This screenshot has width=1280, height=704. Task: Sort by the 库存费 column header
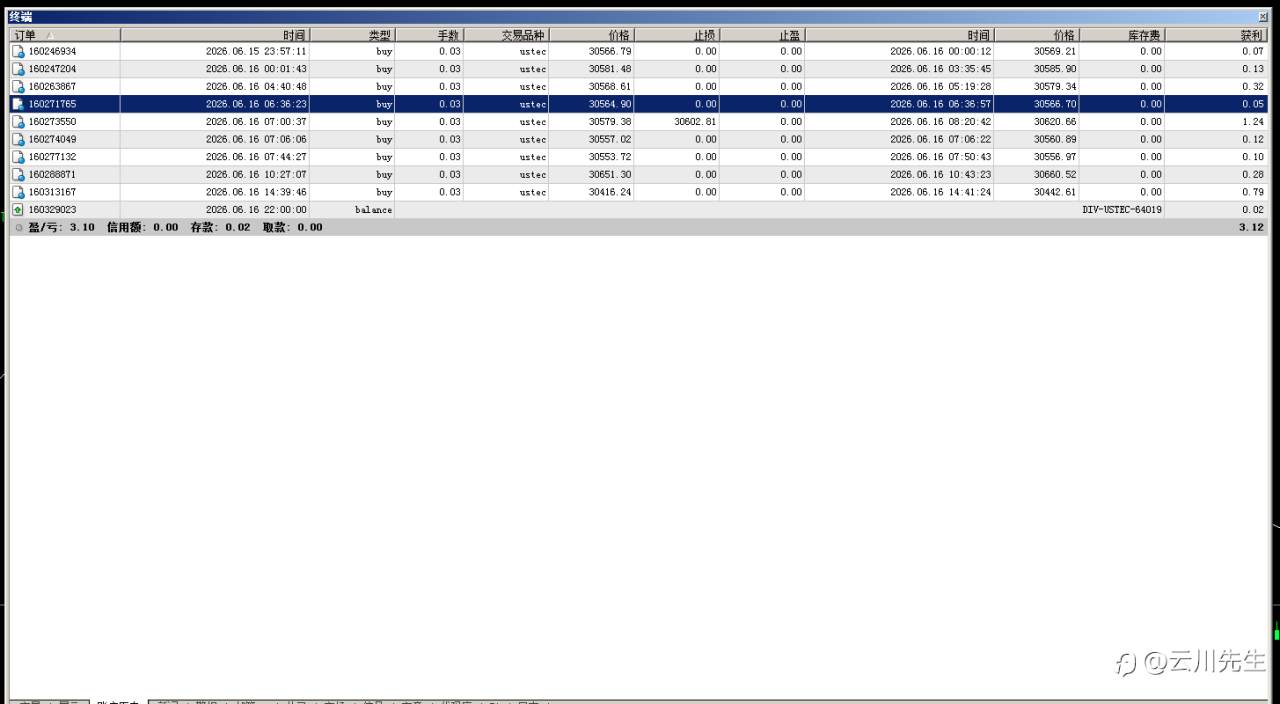(x=1122, y=35)
